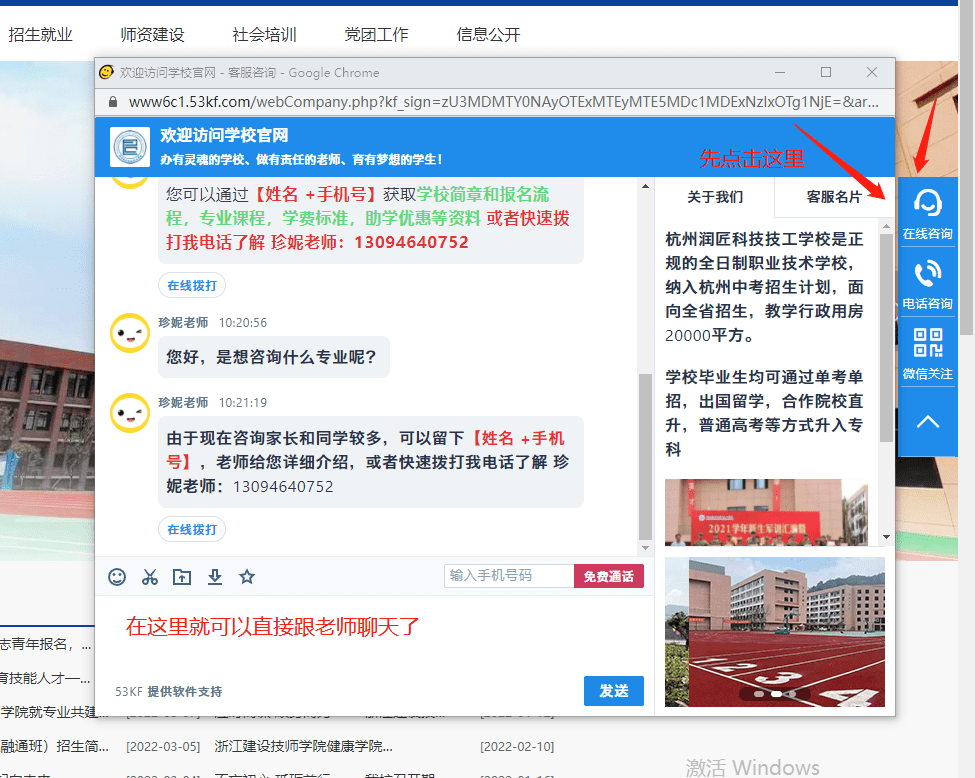The image size is (975, 778).
Task: Click the star rating icon
Action: 247,577
